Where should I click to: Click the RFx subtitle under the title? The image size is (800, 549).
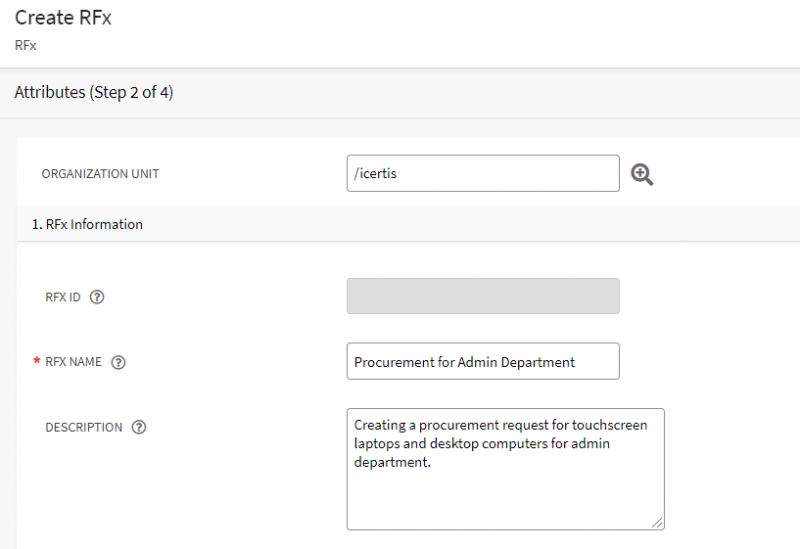tap(25, 45)
